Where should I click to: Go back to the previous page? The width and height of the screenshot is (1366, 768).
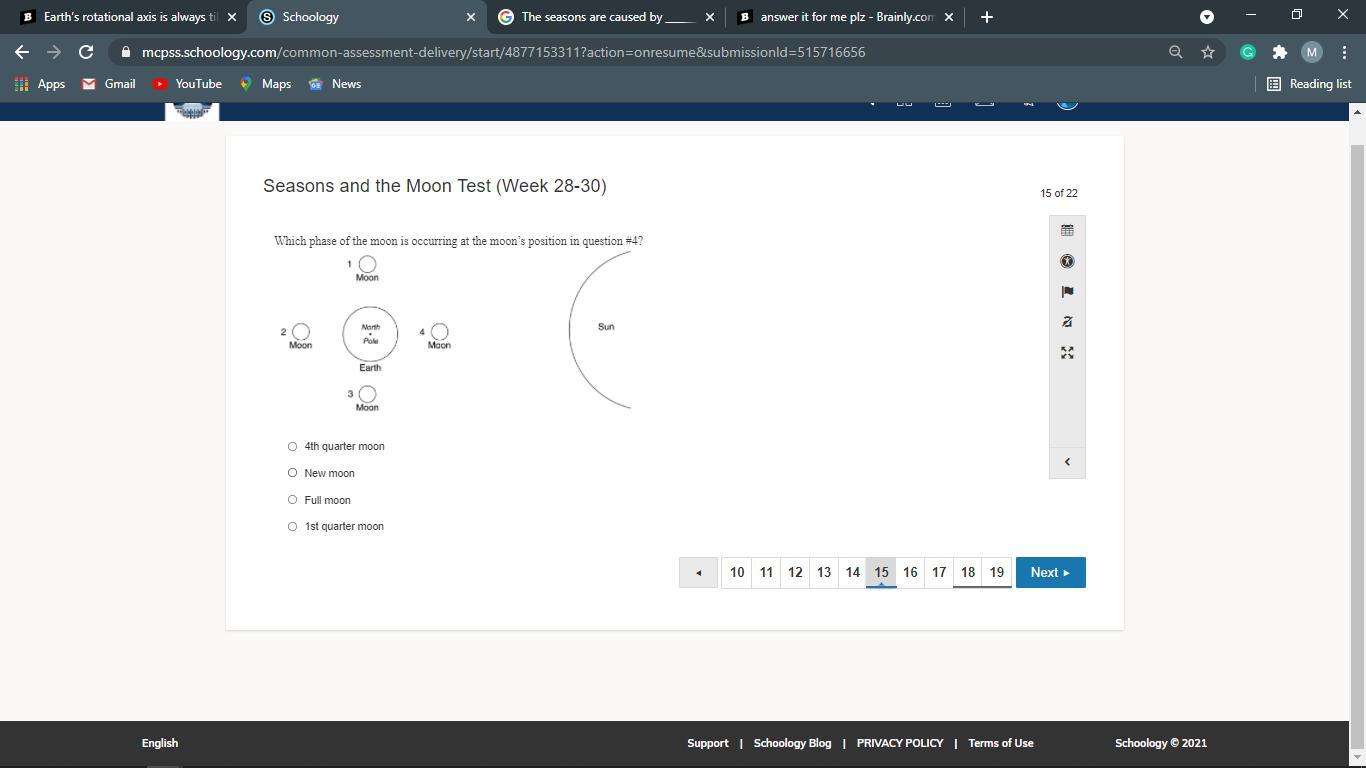pyautogui.click(x=22, y=52)
